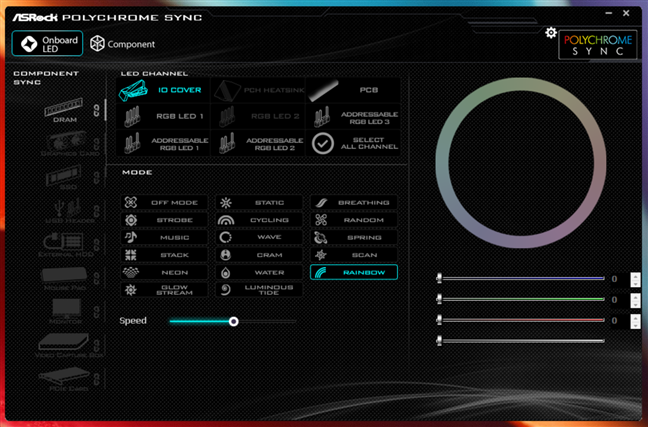The height and width of the screenshot is (427, 648).
Task: Toggle the DRAM sync link icon
Action: tap(96, 110)
